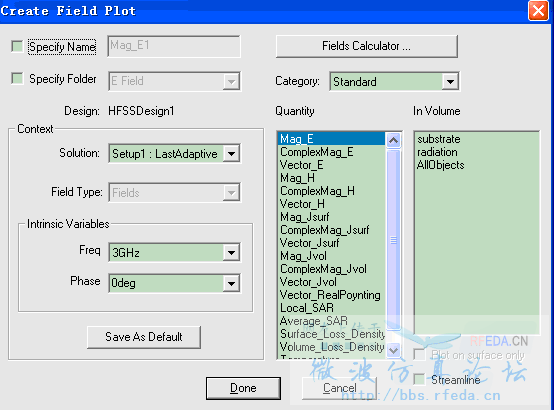Expand the Solution Setup1 : LastAdaptive dropdown
554x410 pixels.
pyautogui.click(x=231, y=154)
